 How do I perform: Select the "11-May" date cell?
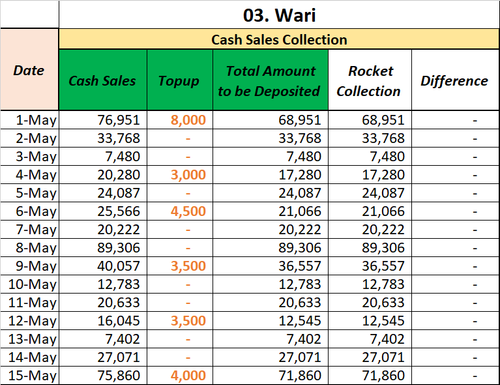coord(29,303)
